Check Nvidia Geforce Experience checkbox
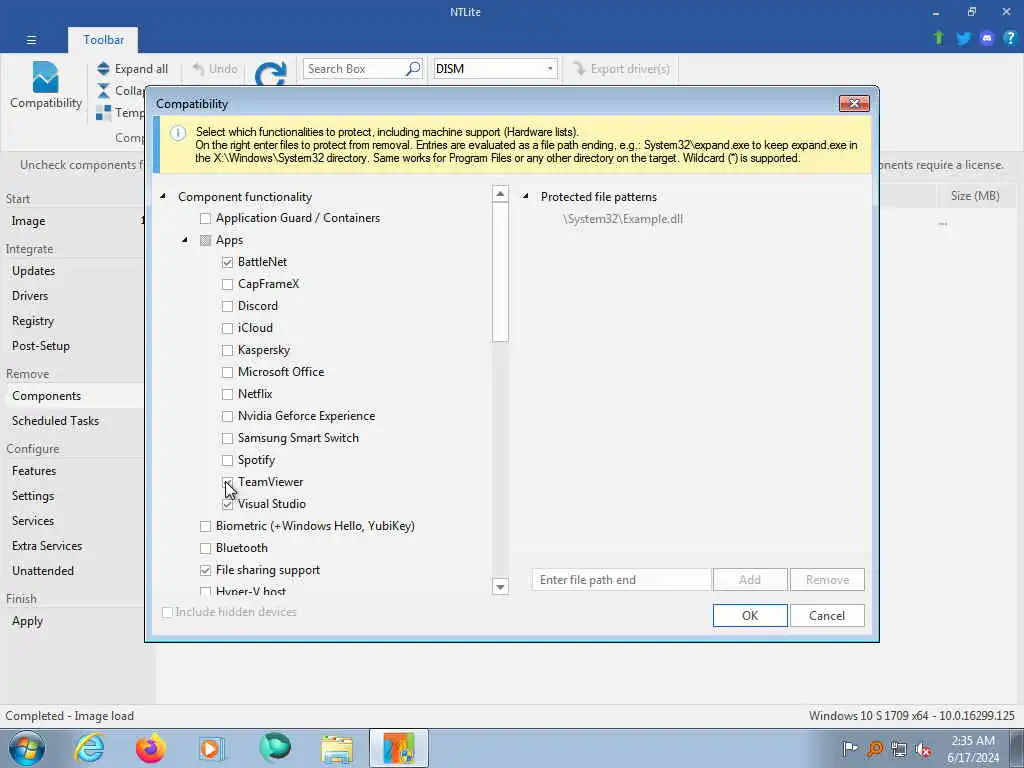This screenshot has width=1024, height=768. pos(227,416)
